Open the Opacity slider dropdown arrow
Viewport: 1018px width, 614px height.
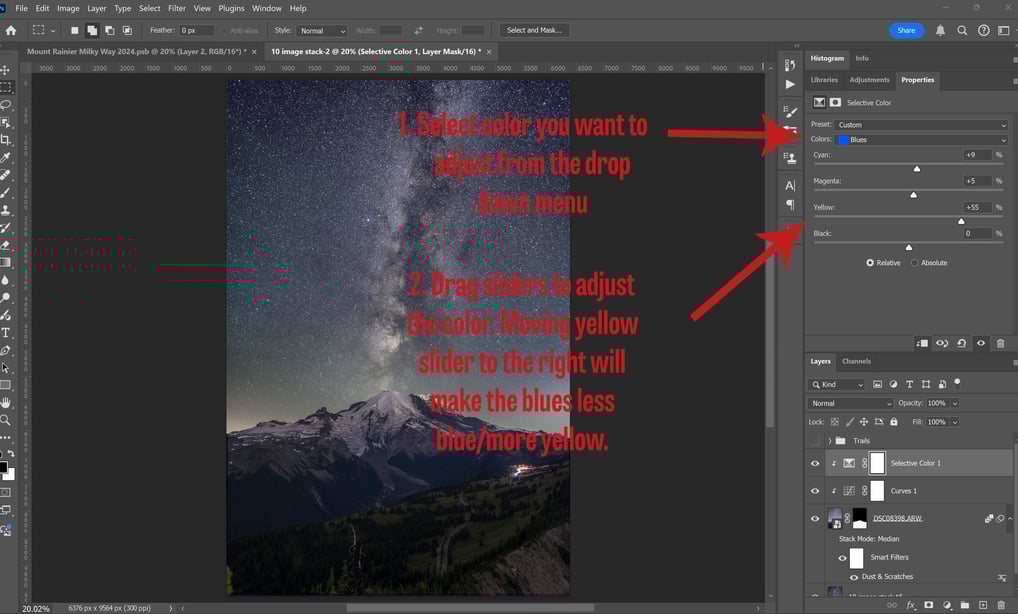pyautogui.click(x=955, y=403)
